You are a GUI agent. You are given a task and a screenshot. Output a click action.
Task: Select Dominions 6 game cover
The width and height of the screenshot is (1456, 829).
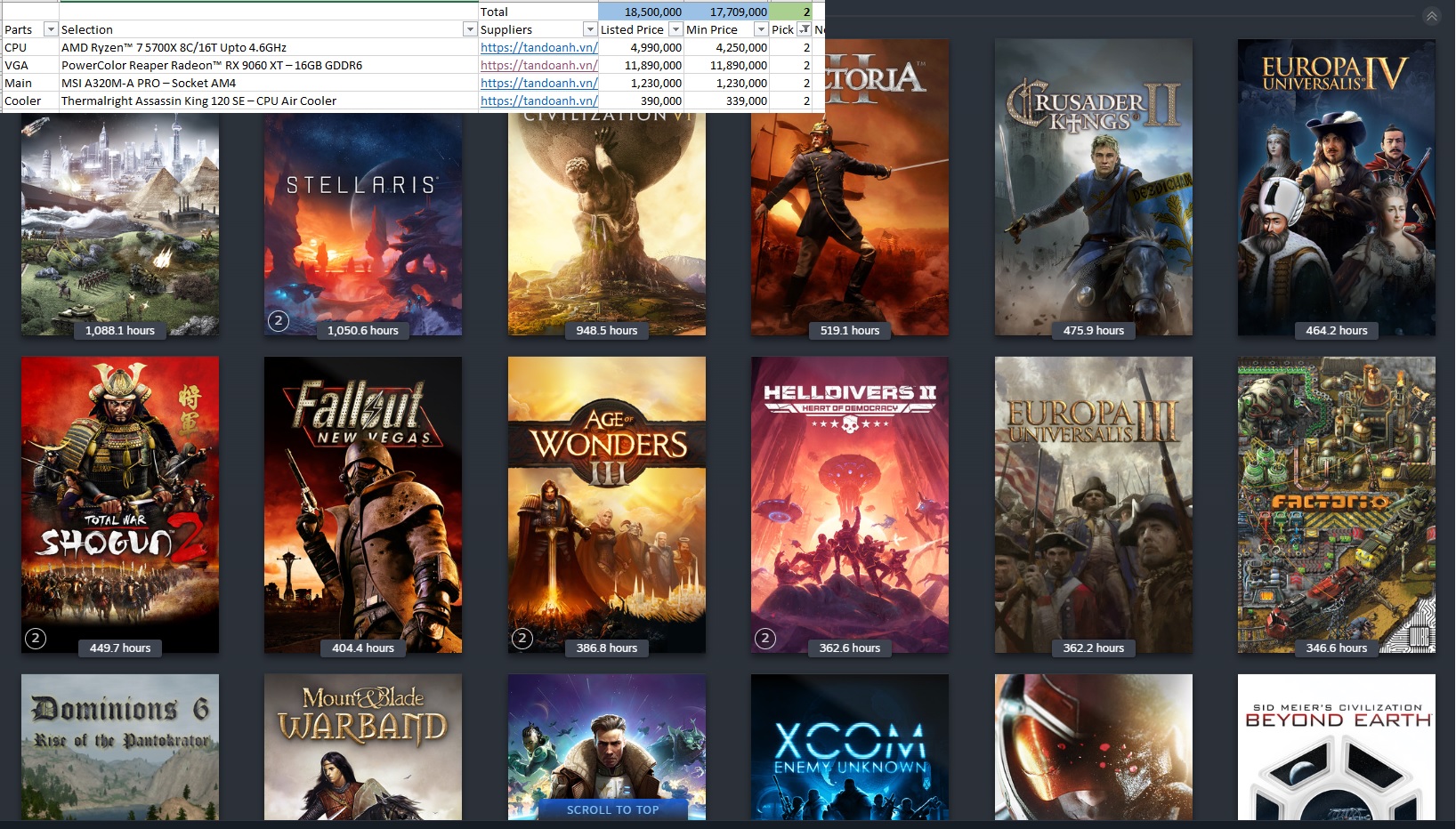point(120,747)
